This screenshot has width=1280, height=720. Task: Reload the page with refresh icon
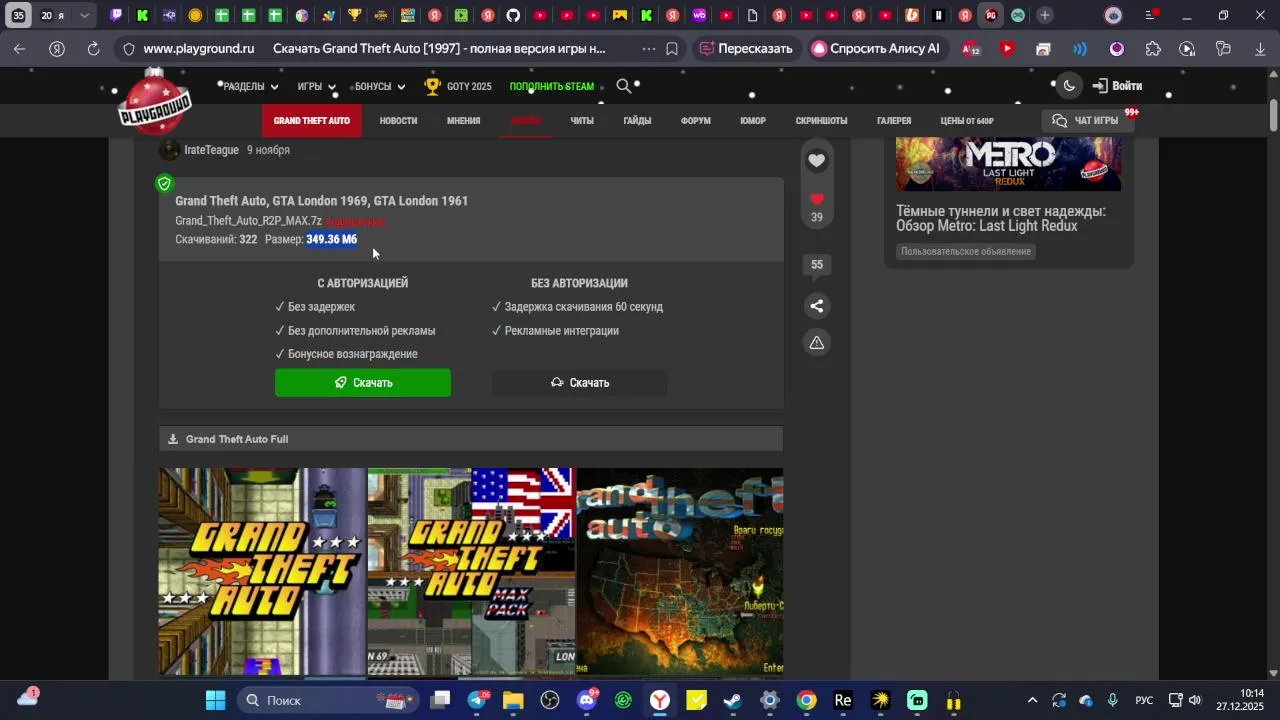(x=93, y=48)
